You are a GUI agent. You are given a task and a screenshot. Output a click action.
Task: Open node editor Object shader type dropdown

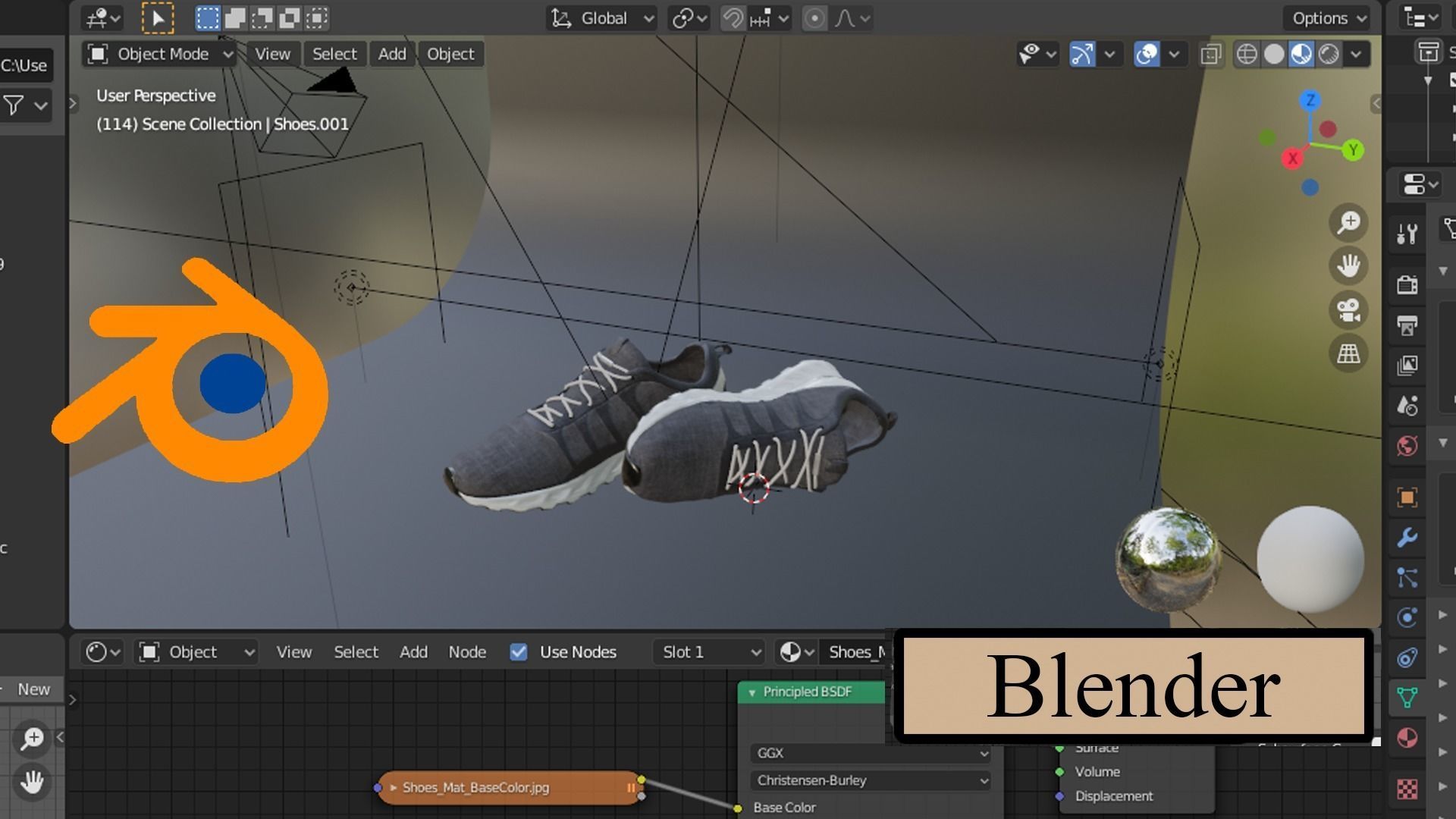point(196,652)
